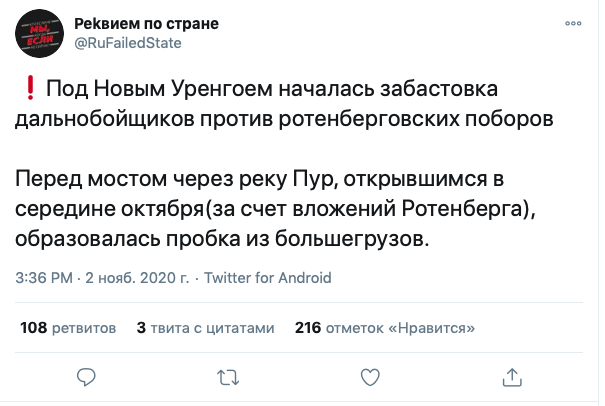Viewport: 605px width, 406px height.
Task: Like the tweet with the heart icon
Action: [x=370, y=377]
